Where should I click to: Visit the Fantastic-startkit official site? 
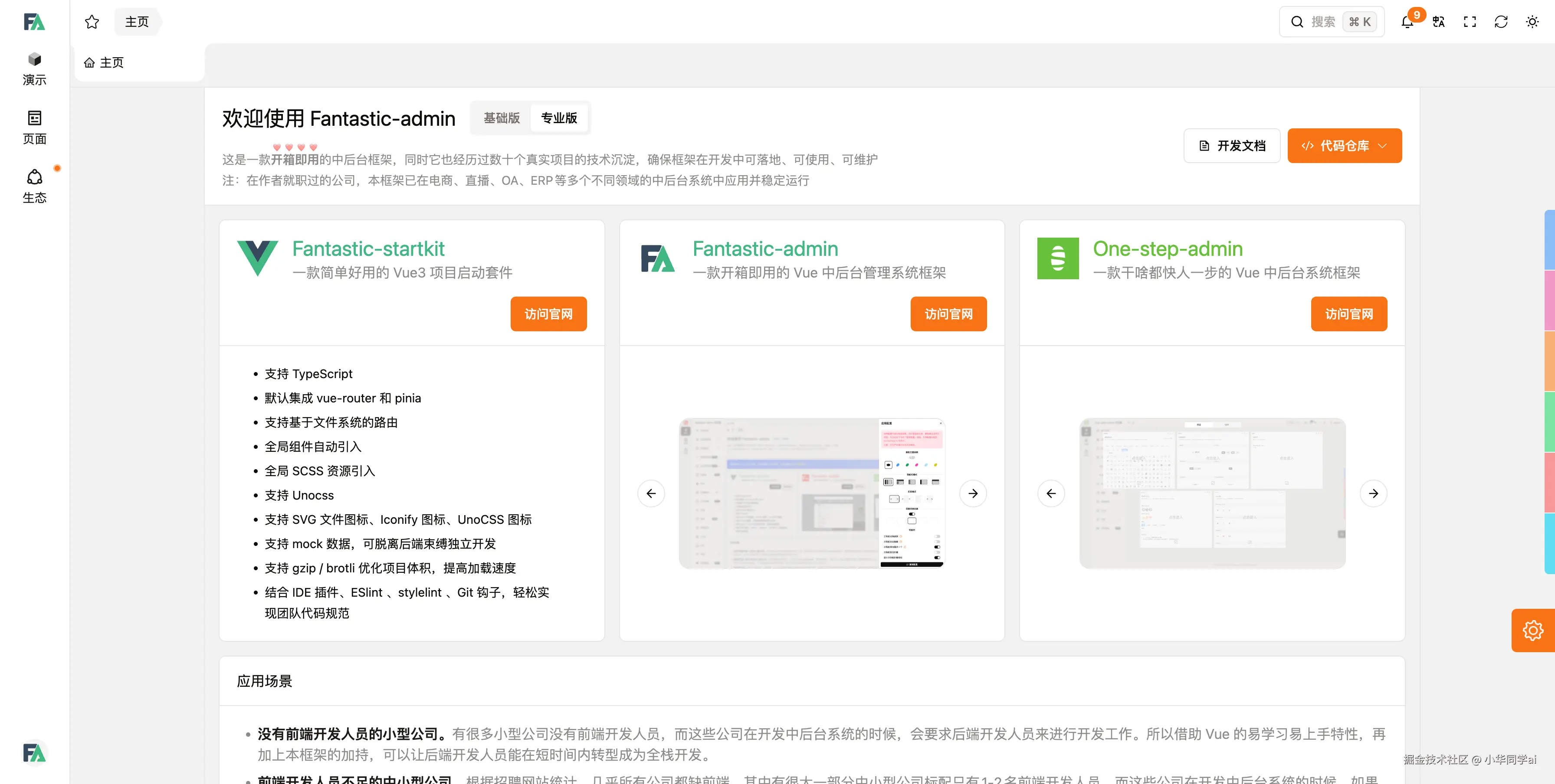point(548,314)
